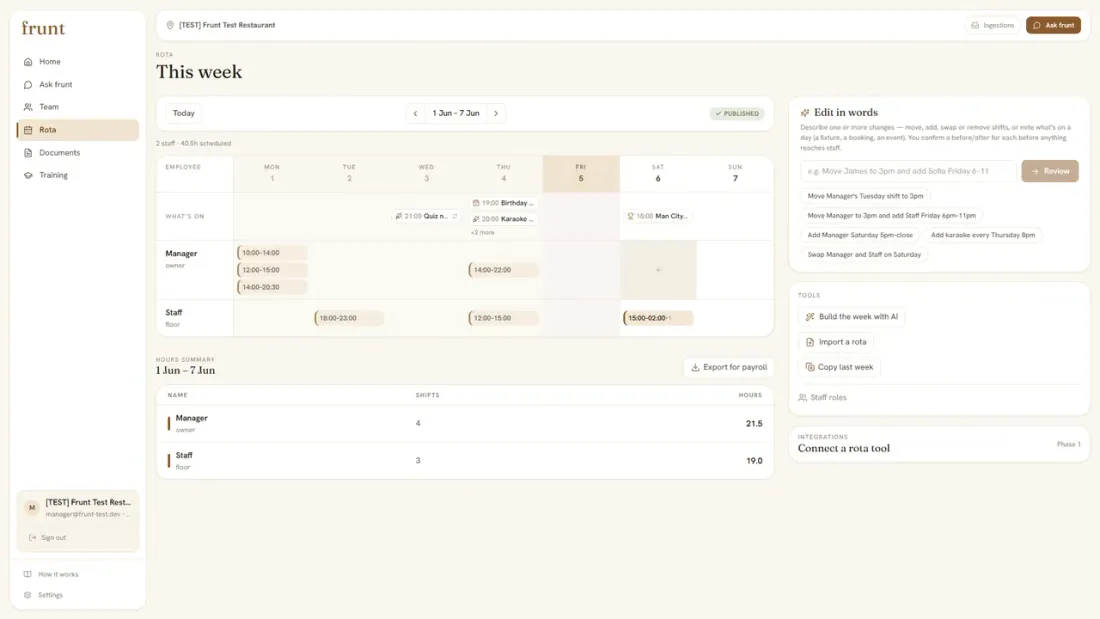
Task: Open the Documents section
Action: pos(77,152)
